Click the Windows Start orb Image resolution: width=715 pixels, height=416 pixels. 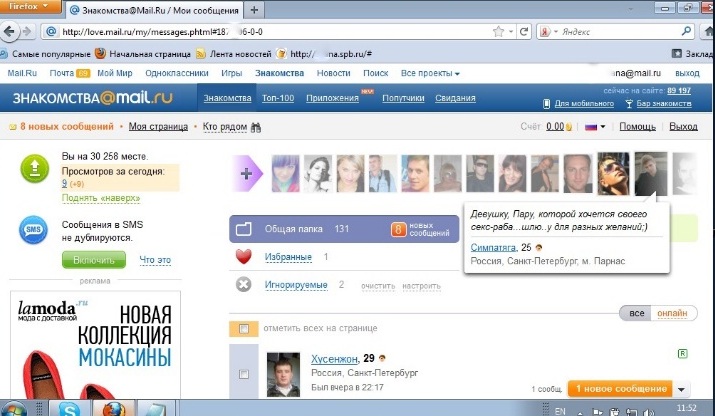(14, 409)
